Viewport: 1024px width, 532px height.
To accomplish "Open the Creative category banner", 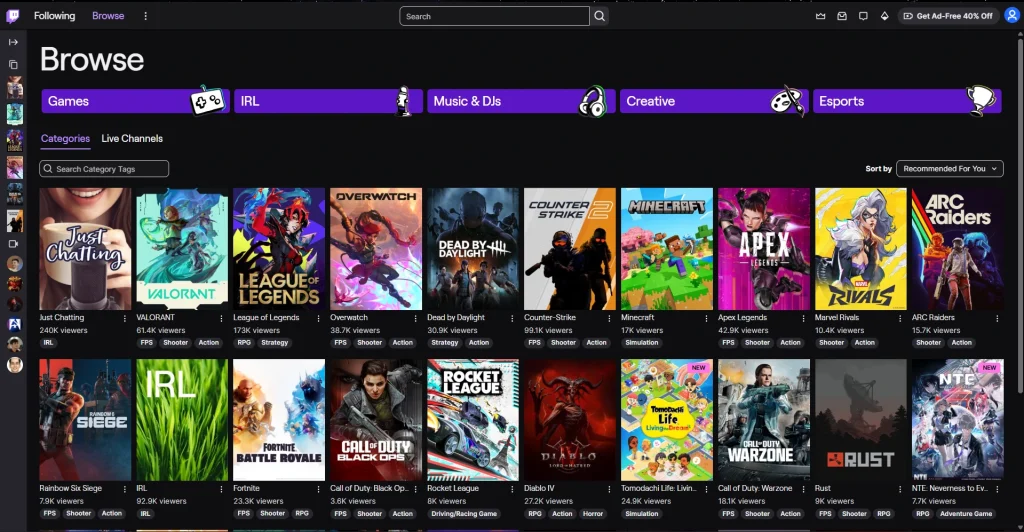I will click(x=714, y=101).
